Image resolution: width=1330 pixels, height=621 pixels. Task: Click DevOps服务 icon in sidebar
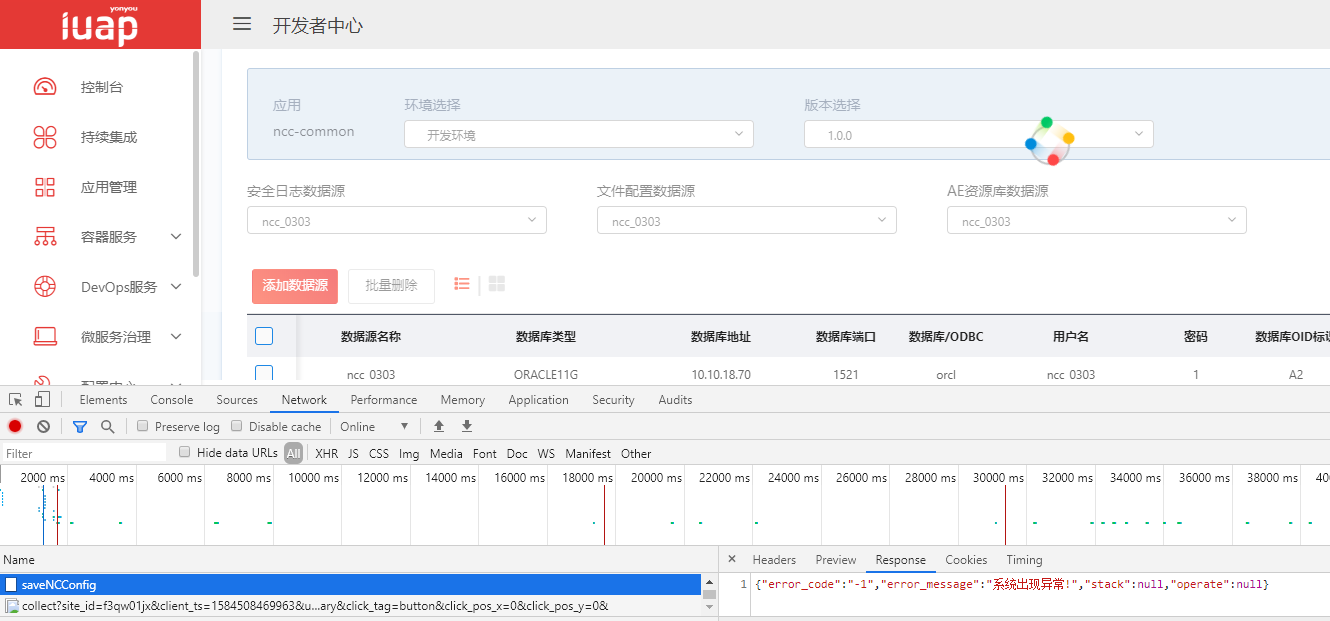pos(45,287)
